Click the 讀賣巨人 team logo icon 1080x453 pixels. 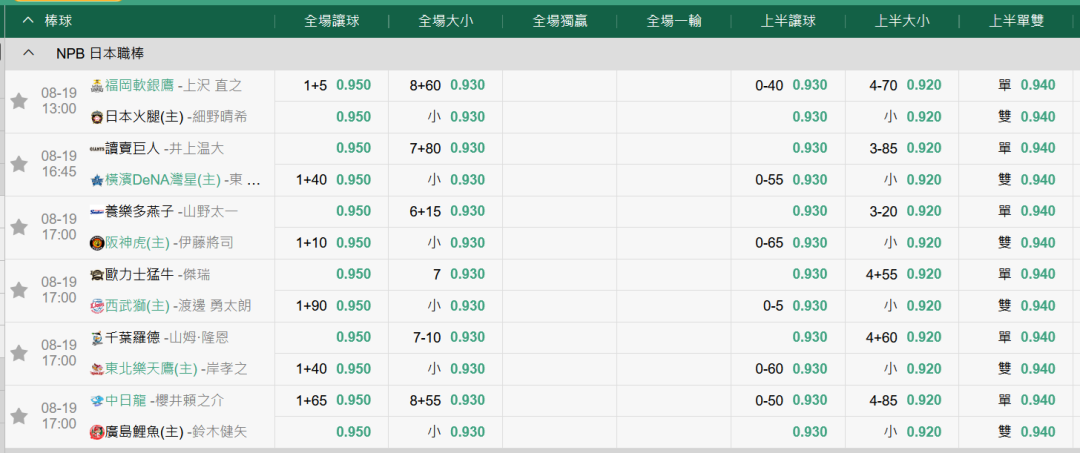click(97, 148)
